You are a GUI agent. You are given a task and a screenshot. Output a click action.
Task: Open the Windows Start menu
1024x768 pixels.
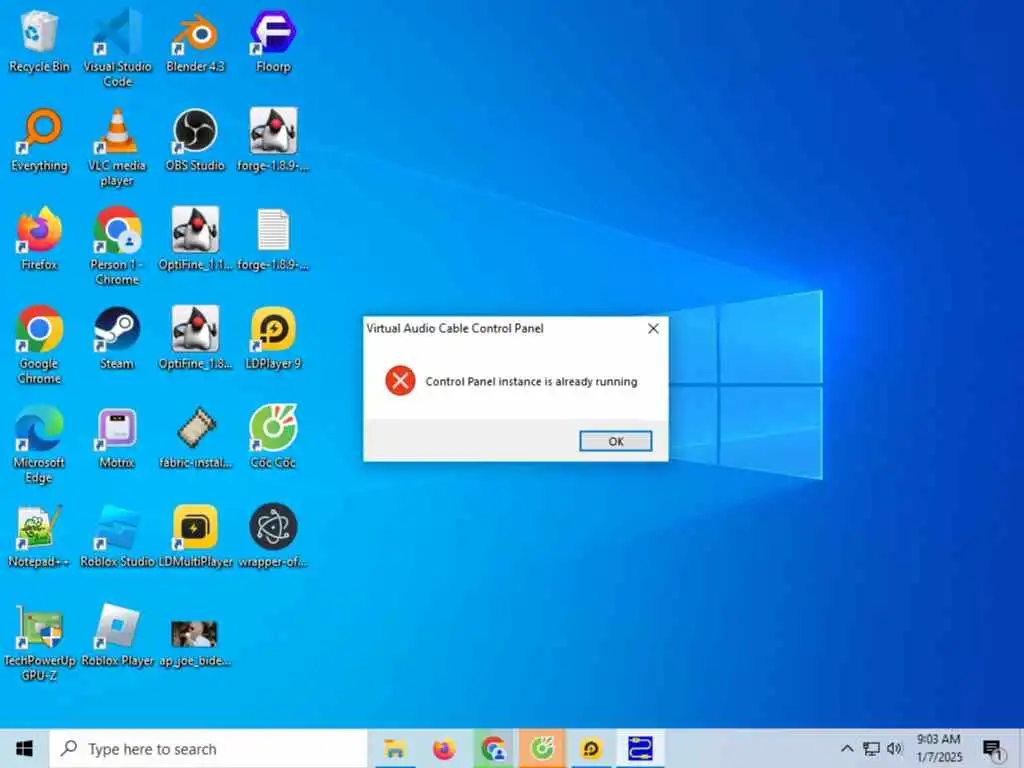24,748
